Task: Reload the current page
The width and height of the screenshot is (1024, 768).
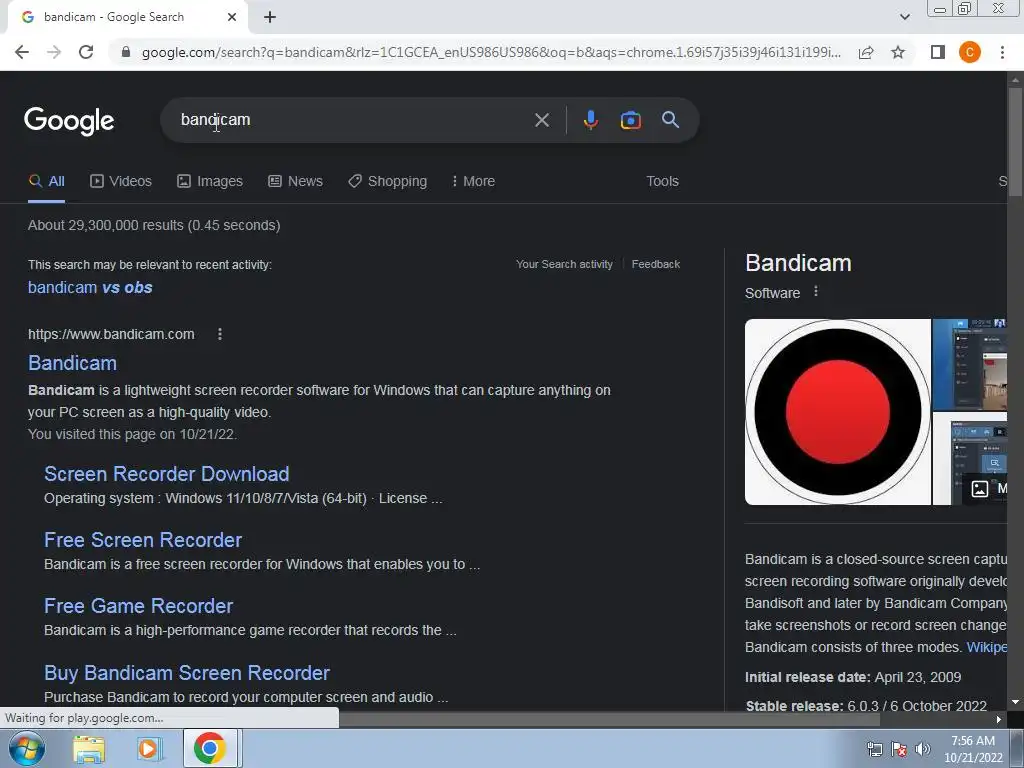Action: (86, 52)
